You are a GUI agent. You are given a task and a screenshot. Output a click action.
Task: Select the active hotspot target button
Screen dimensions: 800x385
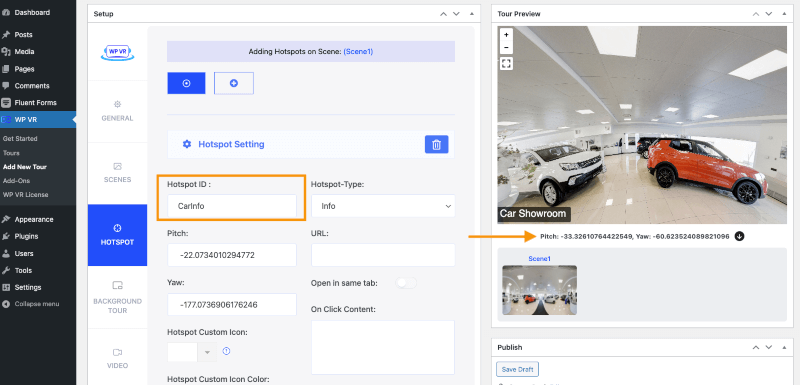pos(186,83)
